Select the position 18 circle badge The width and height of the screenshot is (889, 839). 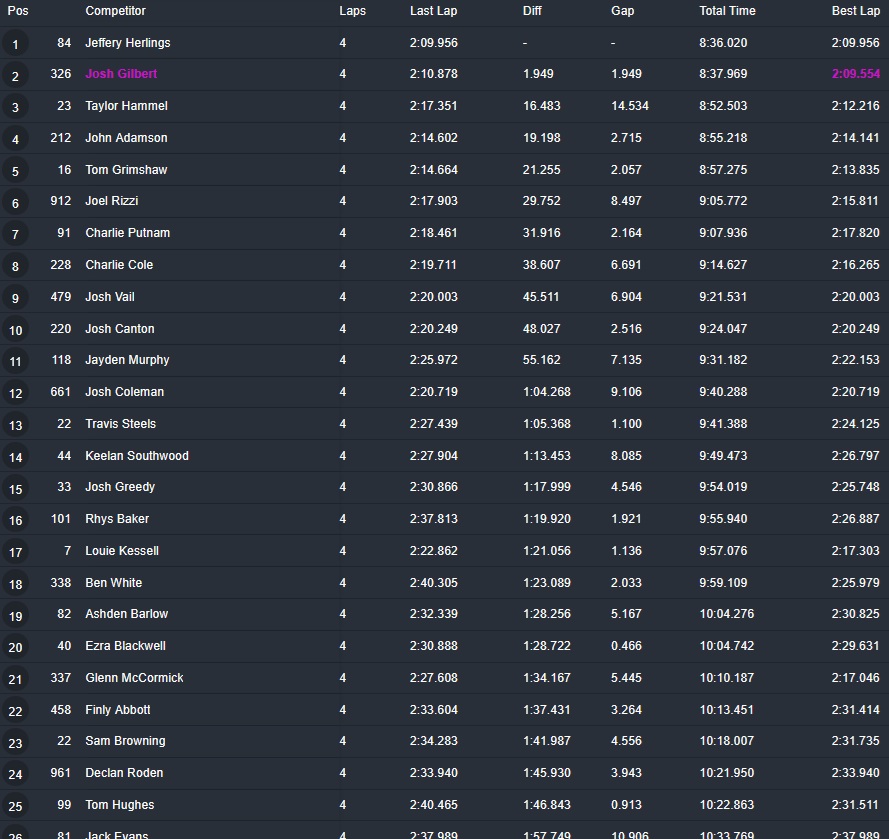pyautogui.click(x=15, y=584)
